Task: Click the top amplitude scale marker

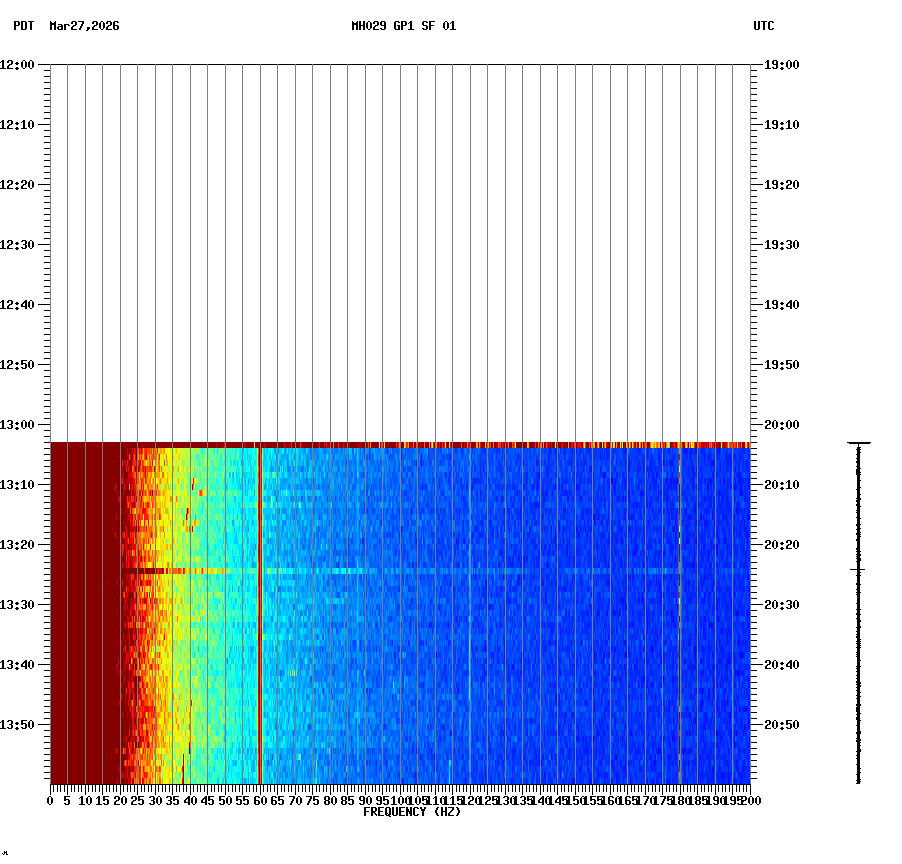Action: click(x=858, y=442)
